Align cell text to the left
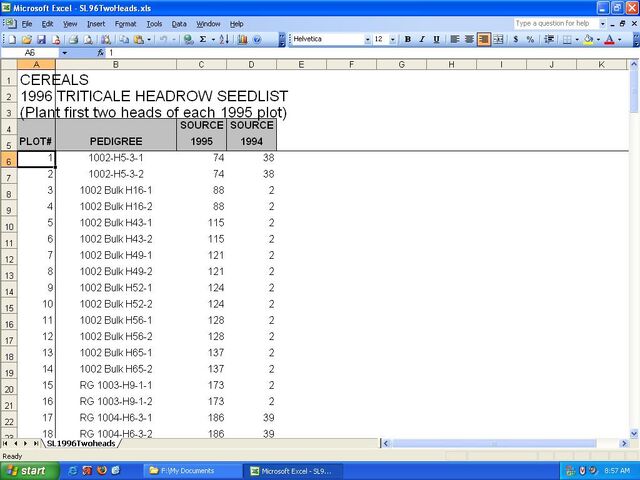 click(x=454, y=39)
